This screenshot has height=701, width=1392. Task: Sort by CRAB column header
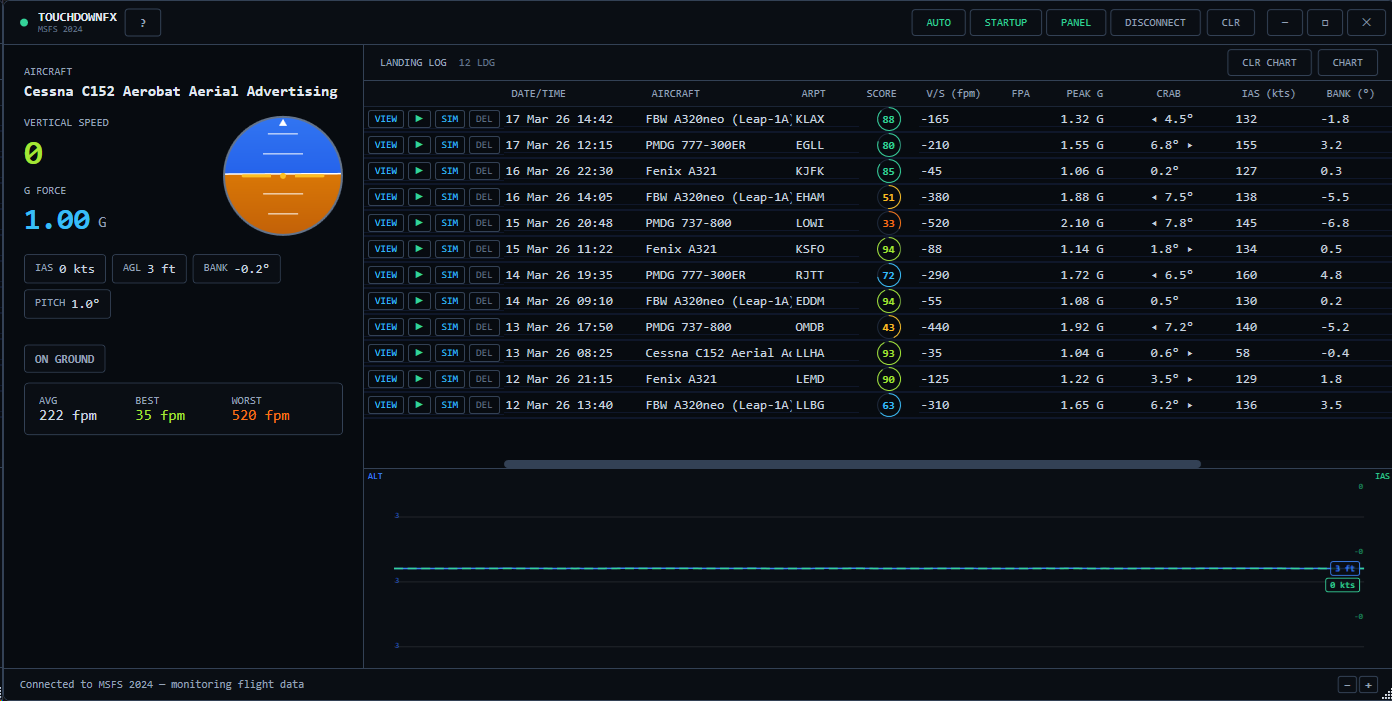[1168, 94]
